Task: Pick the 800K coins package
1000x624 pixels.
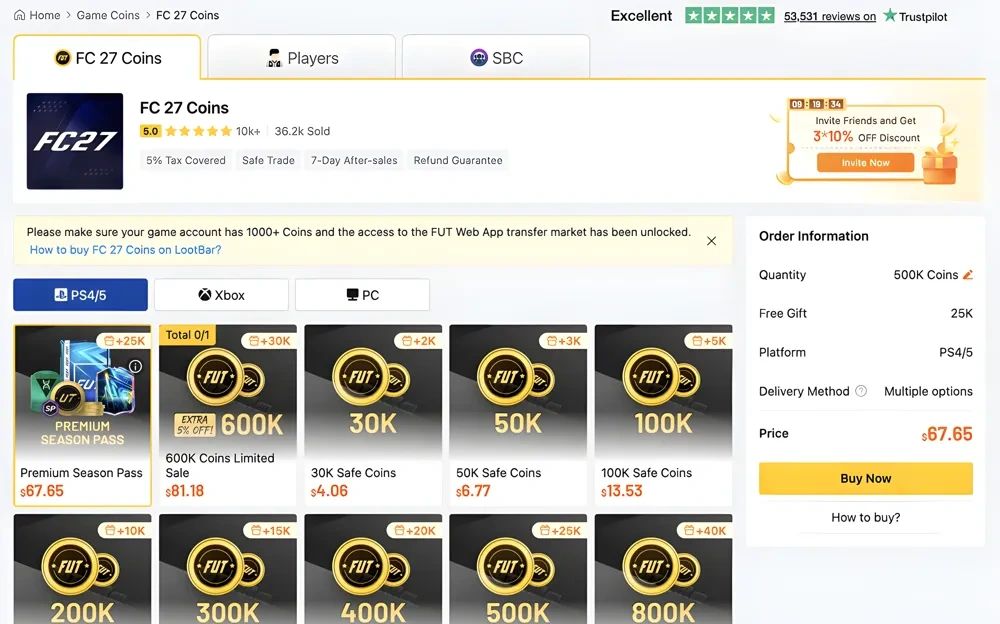Action: click(663, 569)
